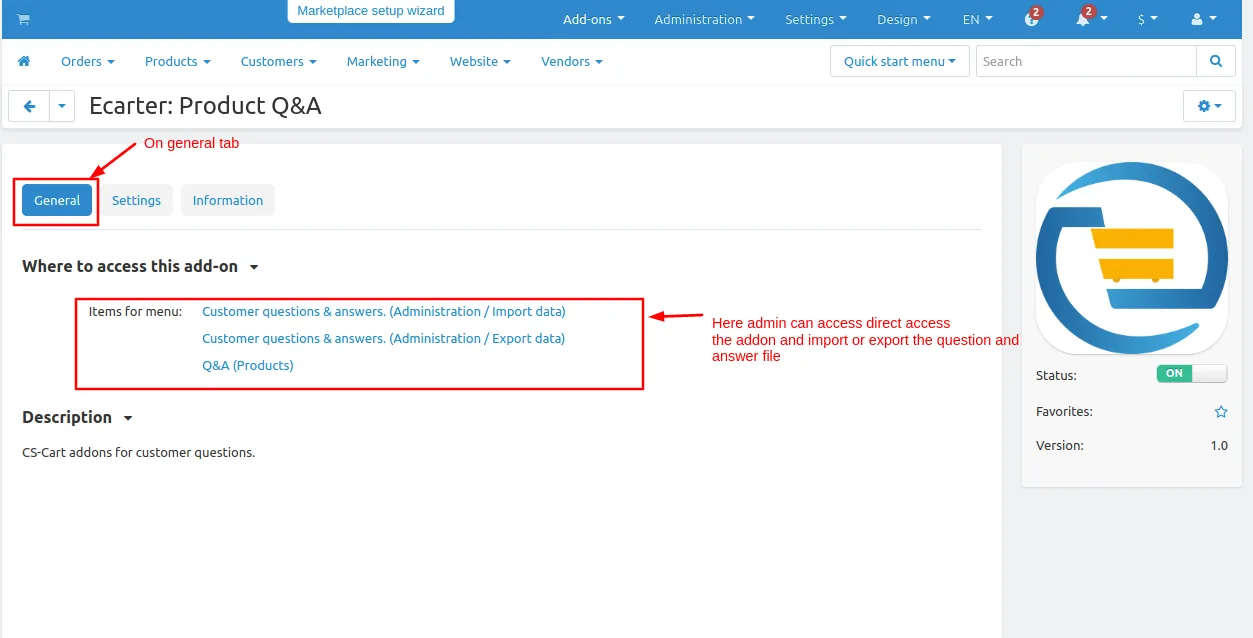Switch to the Information tab
Viewport: 1253px width, 638px height.
(228, 200)
